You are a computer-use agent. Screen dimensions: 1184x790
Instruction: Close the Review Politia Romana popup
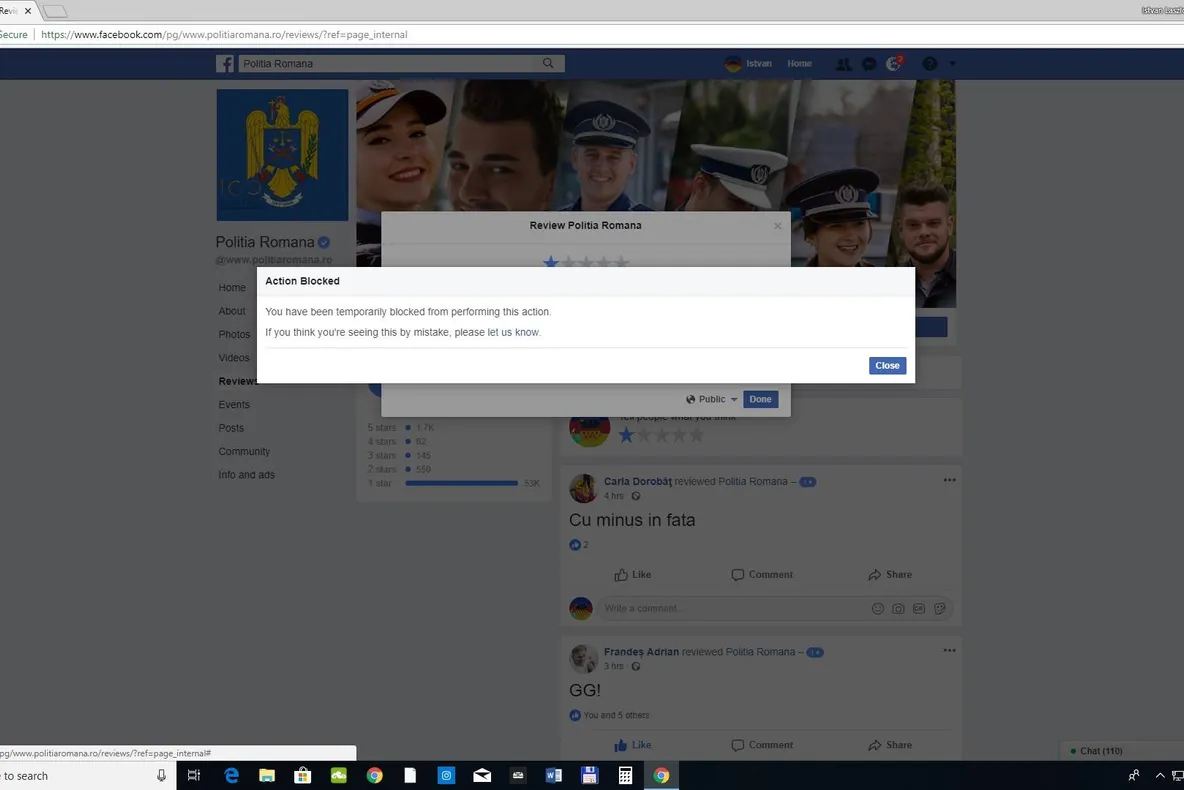pos(777,226)
